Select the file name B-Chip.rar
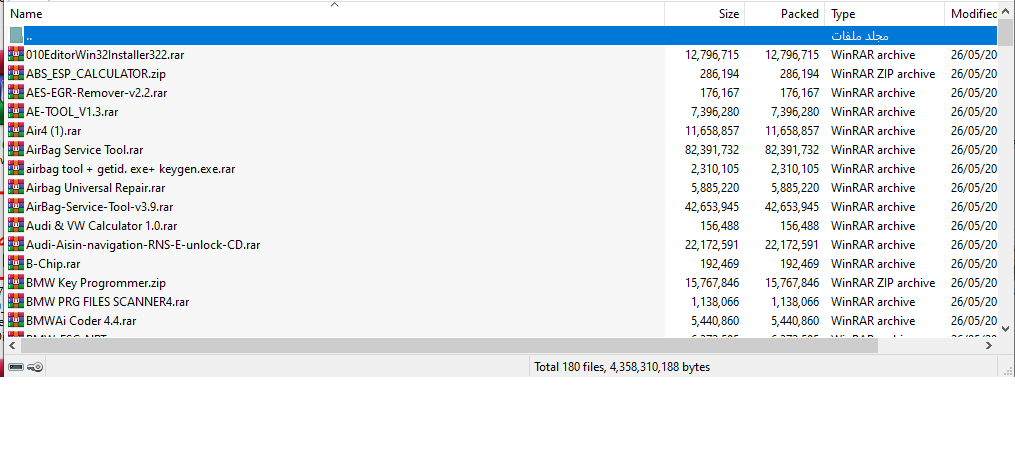Screen dimensions: 1015x460 tap(53, 264)
